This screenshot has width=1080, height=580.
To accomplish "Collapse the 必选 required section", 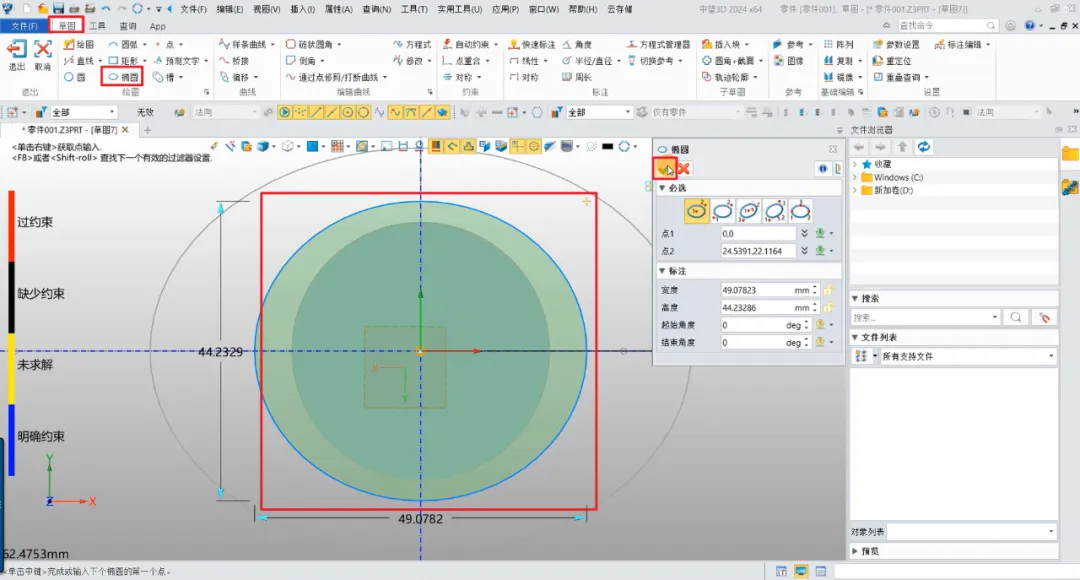I will 662,188.
